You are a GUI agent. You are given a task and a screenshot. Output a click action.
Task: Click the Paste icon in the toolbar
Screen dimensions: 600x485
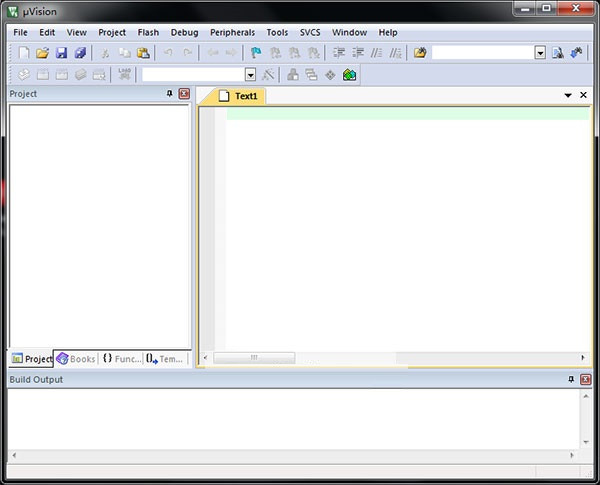(143, 53)
